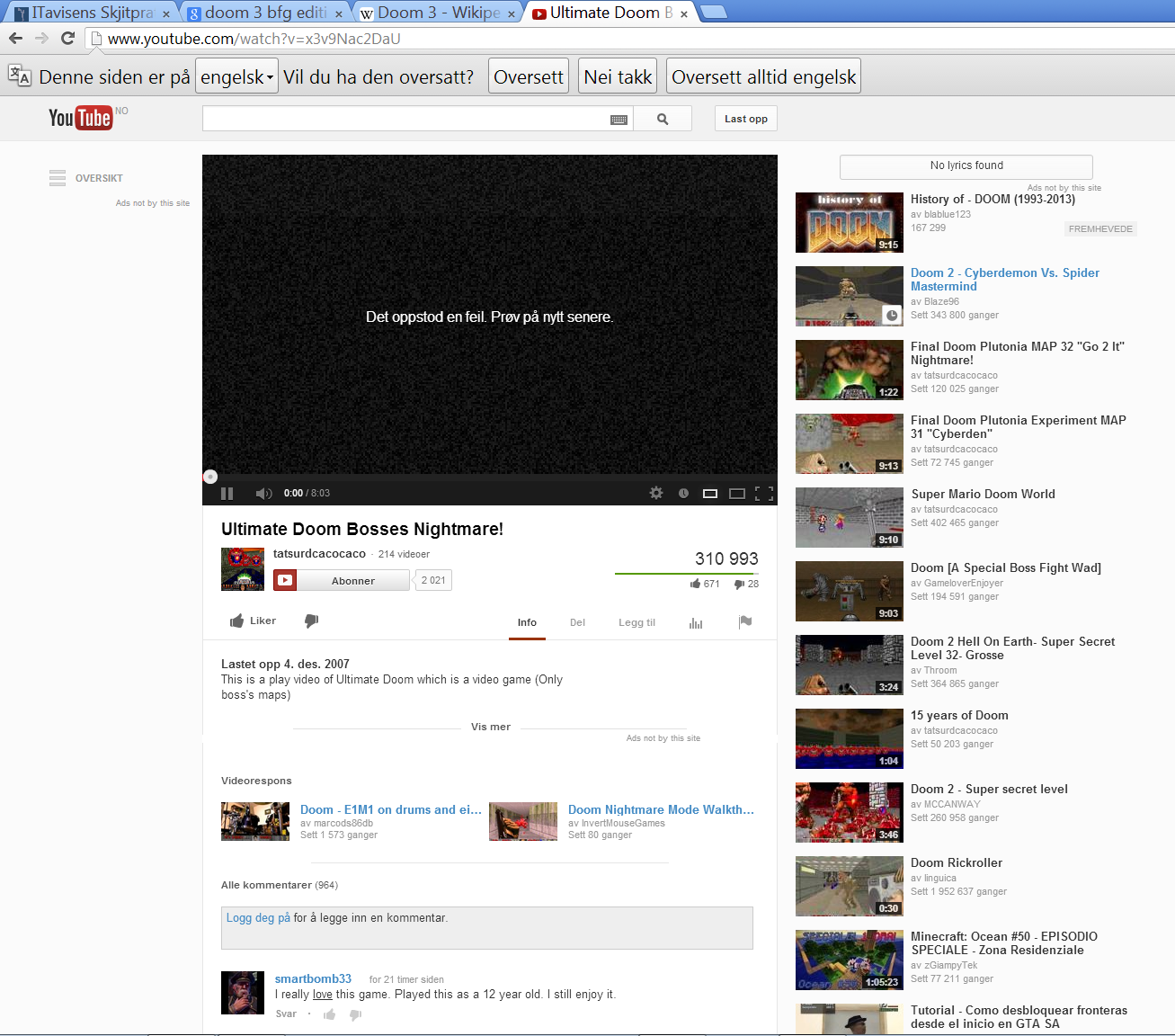Click the browser forward arrow
1175x1036 pixels.
41,38
